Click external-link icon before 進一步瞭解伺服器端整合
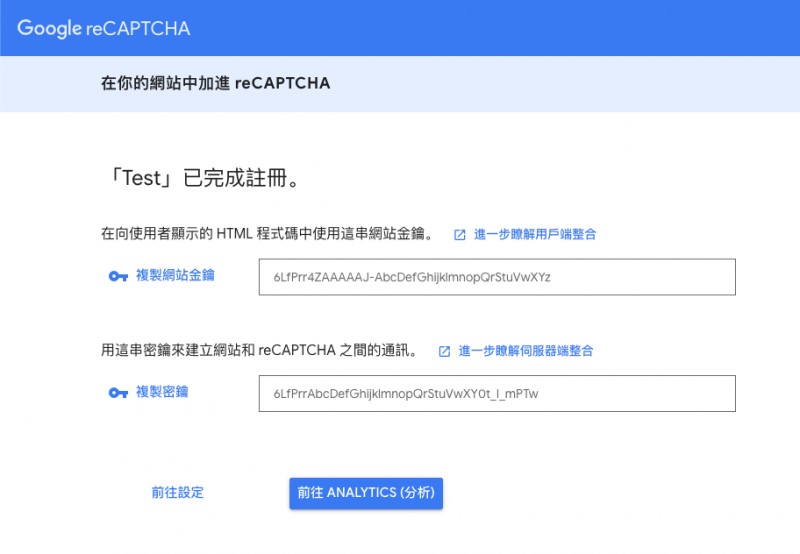Image resolution: width=800 pixels, height=554 pixels. pyautogui.click(x=444, y=351)
